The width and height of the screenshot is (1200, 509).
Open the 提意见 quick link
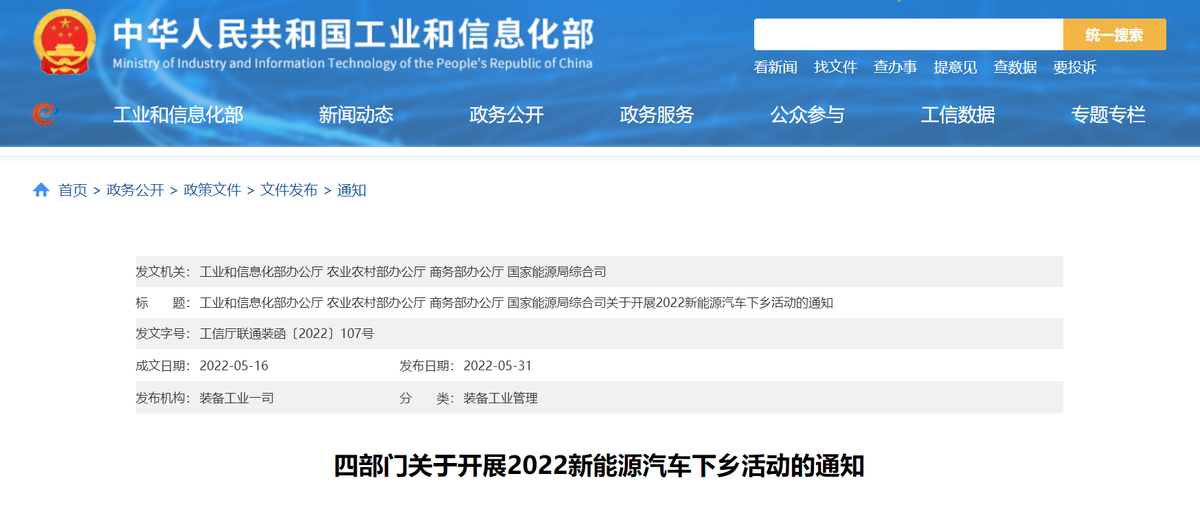955,67
